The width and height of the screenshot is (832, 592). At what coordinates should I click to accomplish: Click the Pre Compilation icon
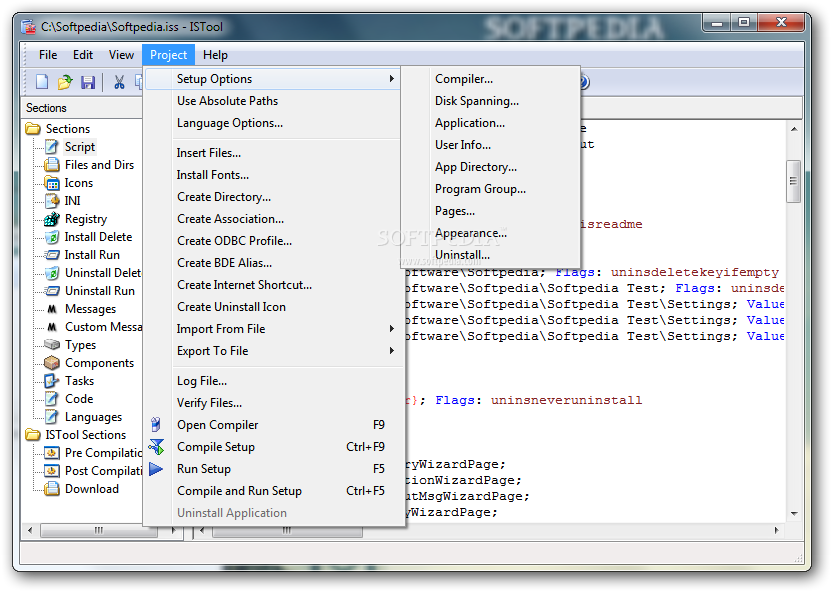(x=51, y=453)
